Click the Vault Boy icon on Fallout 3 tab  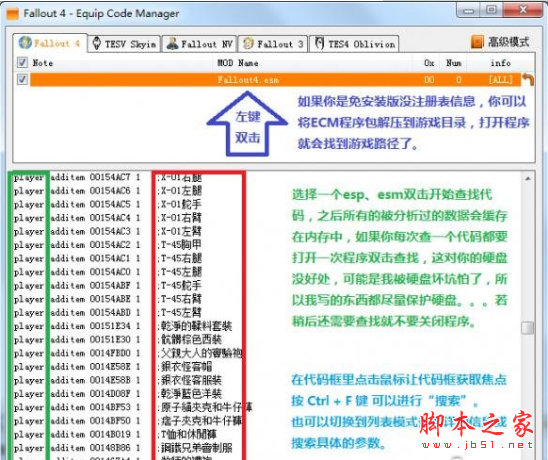pyautogui.click(x=248, y=44)
